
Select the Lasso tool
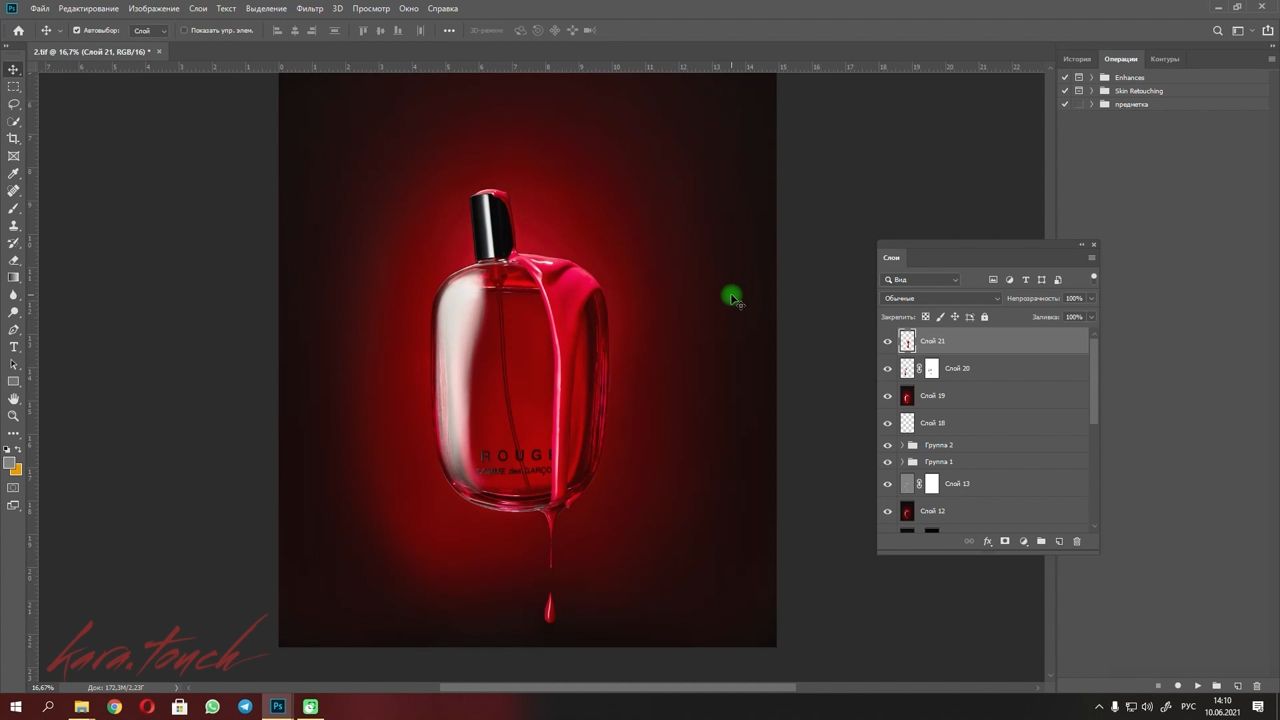pos(13,104)
